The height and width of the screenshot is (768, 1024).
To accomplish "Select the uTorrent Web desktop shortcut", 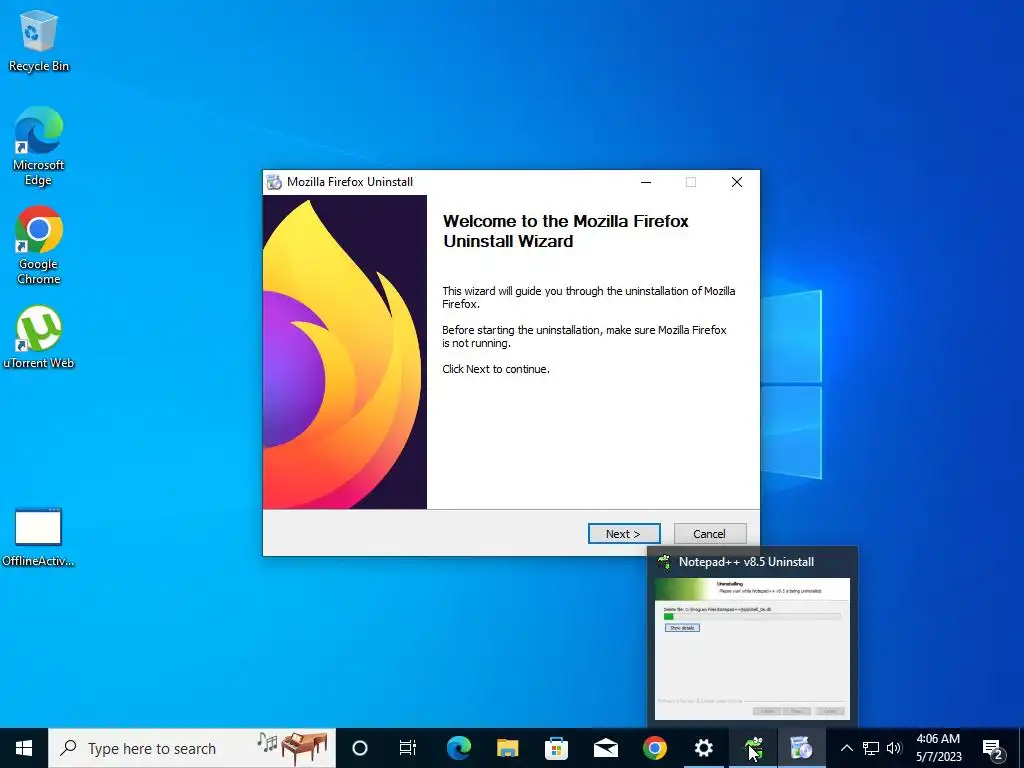I will [x=39, y=337].
